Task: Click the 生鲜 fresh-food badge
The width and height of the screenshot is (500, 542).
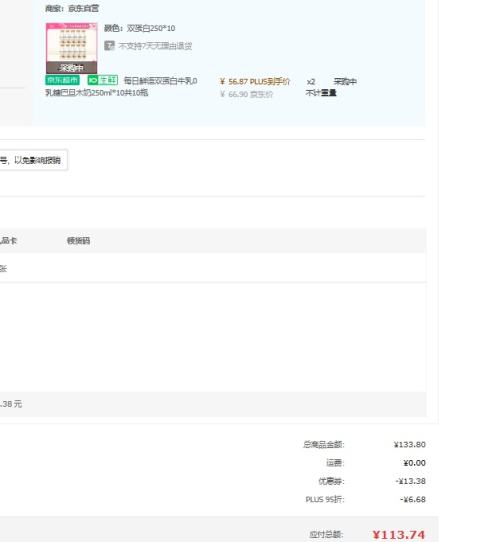Action: 103,80
